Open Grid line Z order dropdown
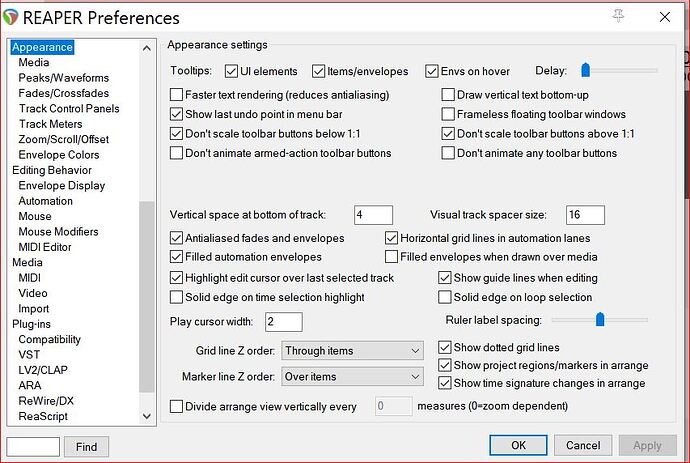The width and height of the screenshot is (690, 463). [353, 351]
